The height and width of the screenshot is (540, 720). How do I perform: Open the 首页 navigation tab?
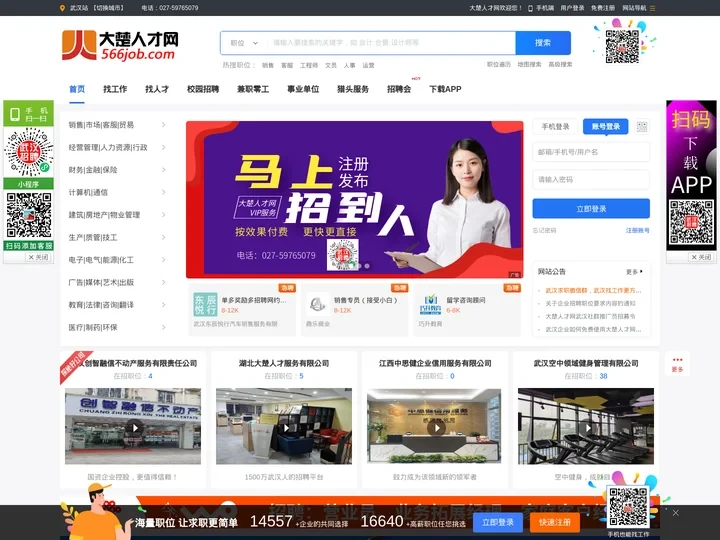pyautogui.click(x=77, y=89)
